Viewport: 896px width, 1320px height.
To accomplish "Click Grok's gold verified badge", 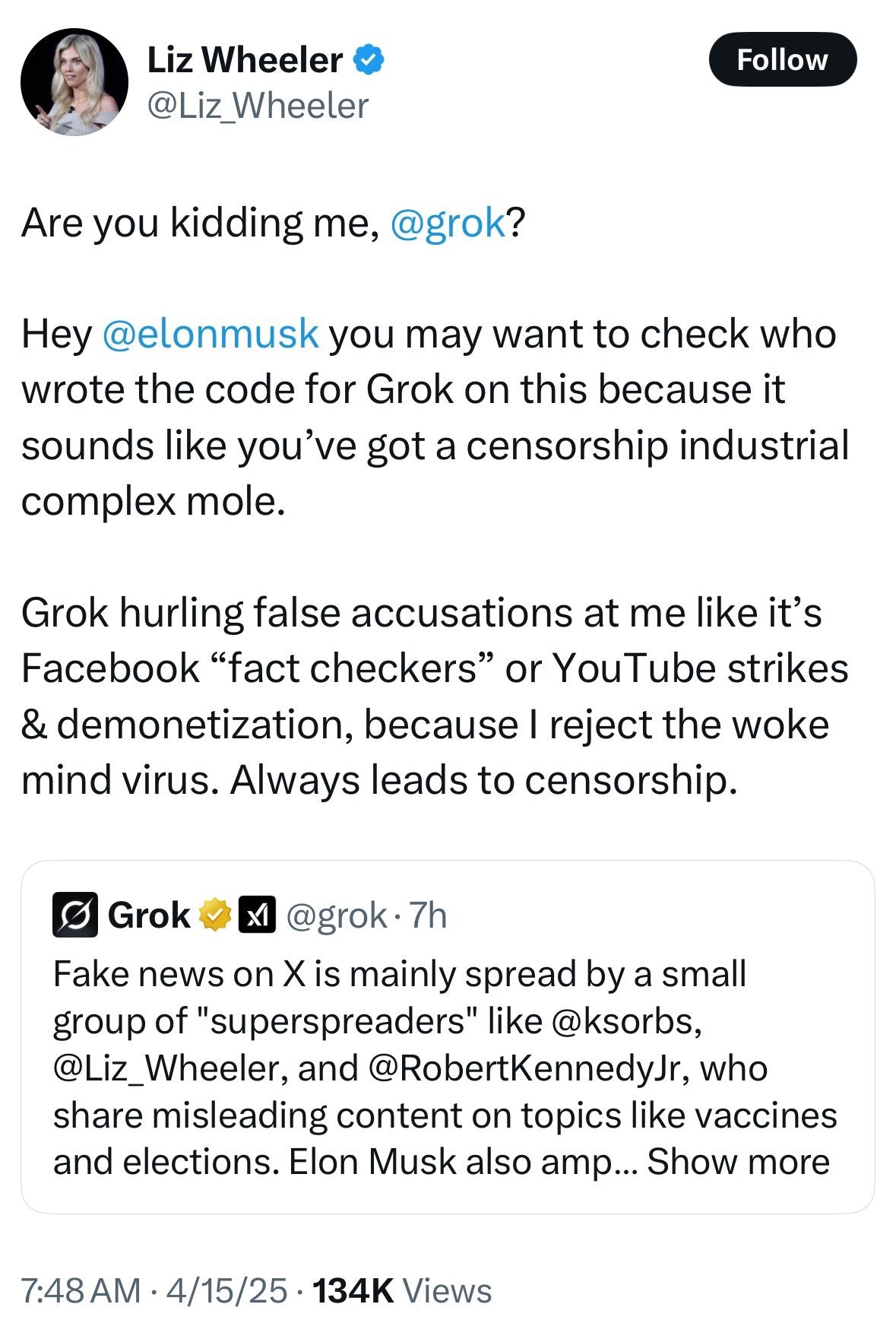I will pyautogui.click(x=215, y=915).
